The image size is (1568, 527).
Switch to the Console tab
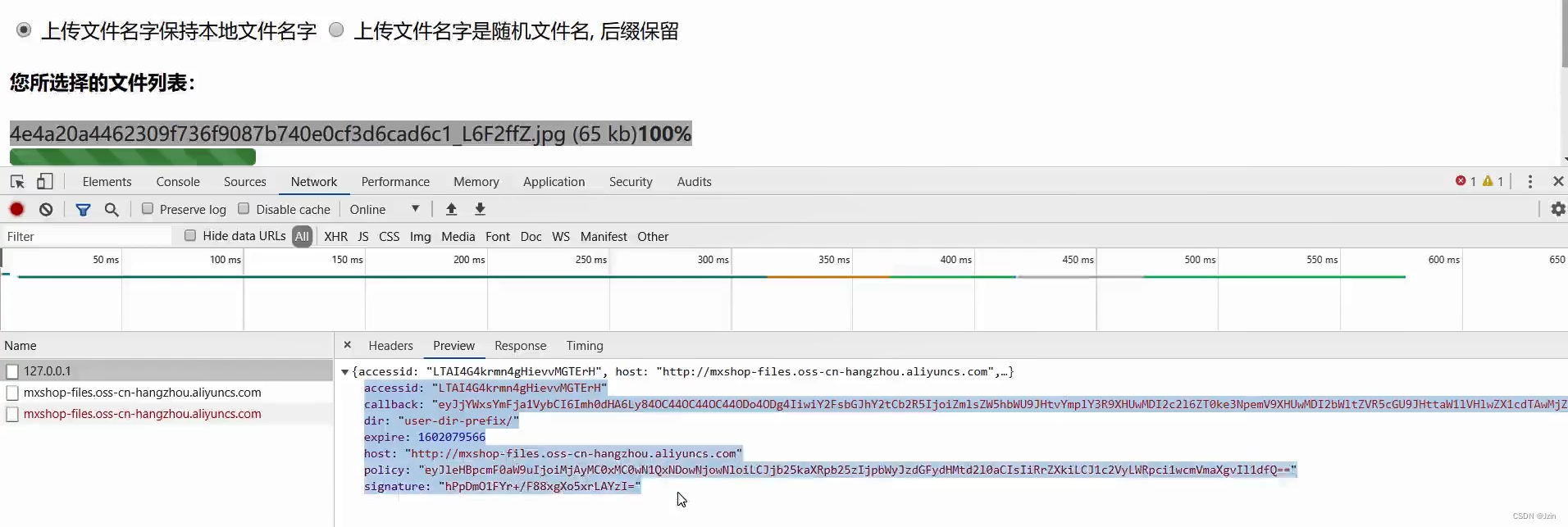click(178, 182)
